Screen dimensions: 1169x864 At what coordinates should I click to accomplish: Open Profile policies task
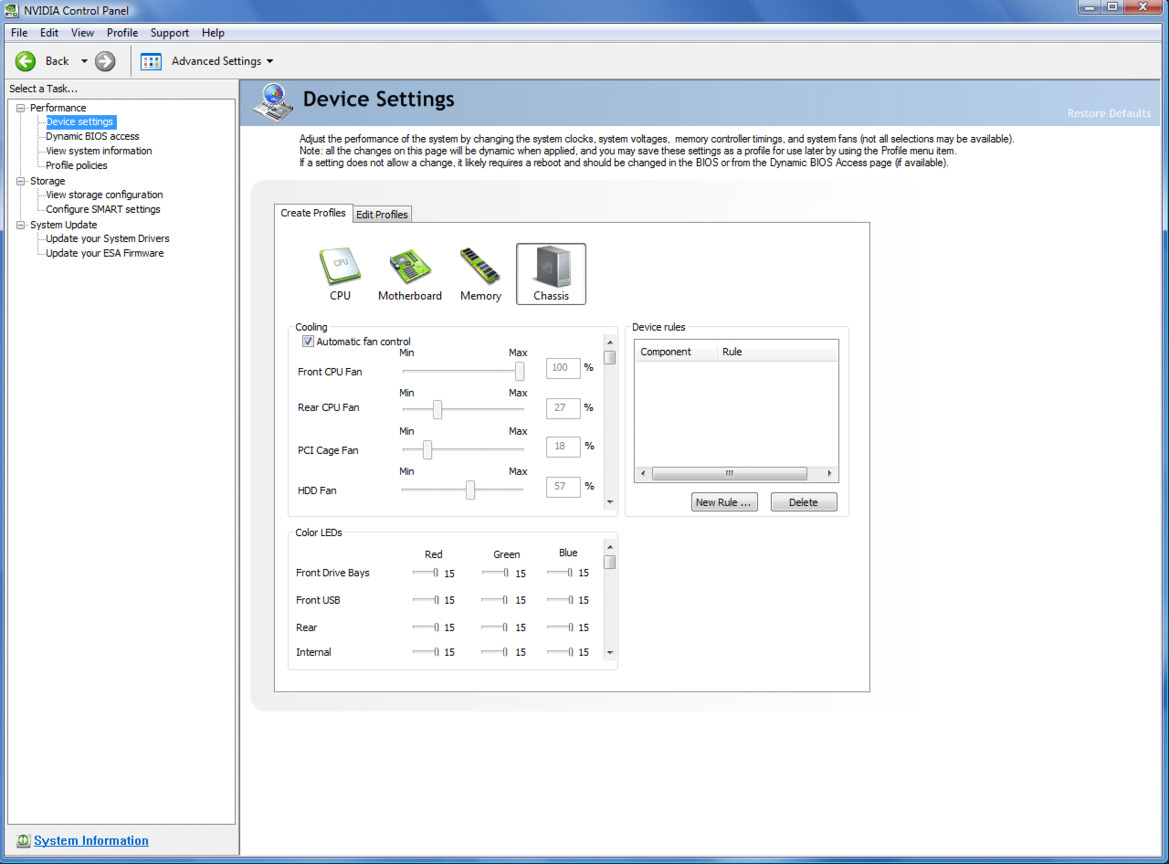pos(76,165)
